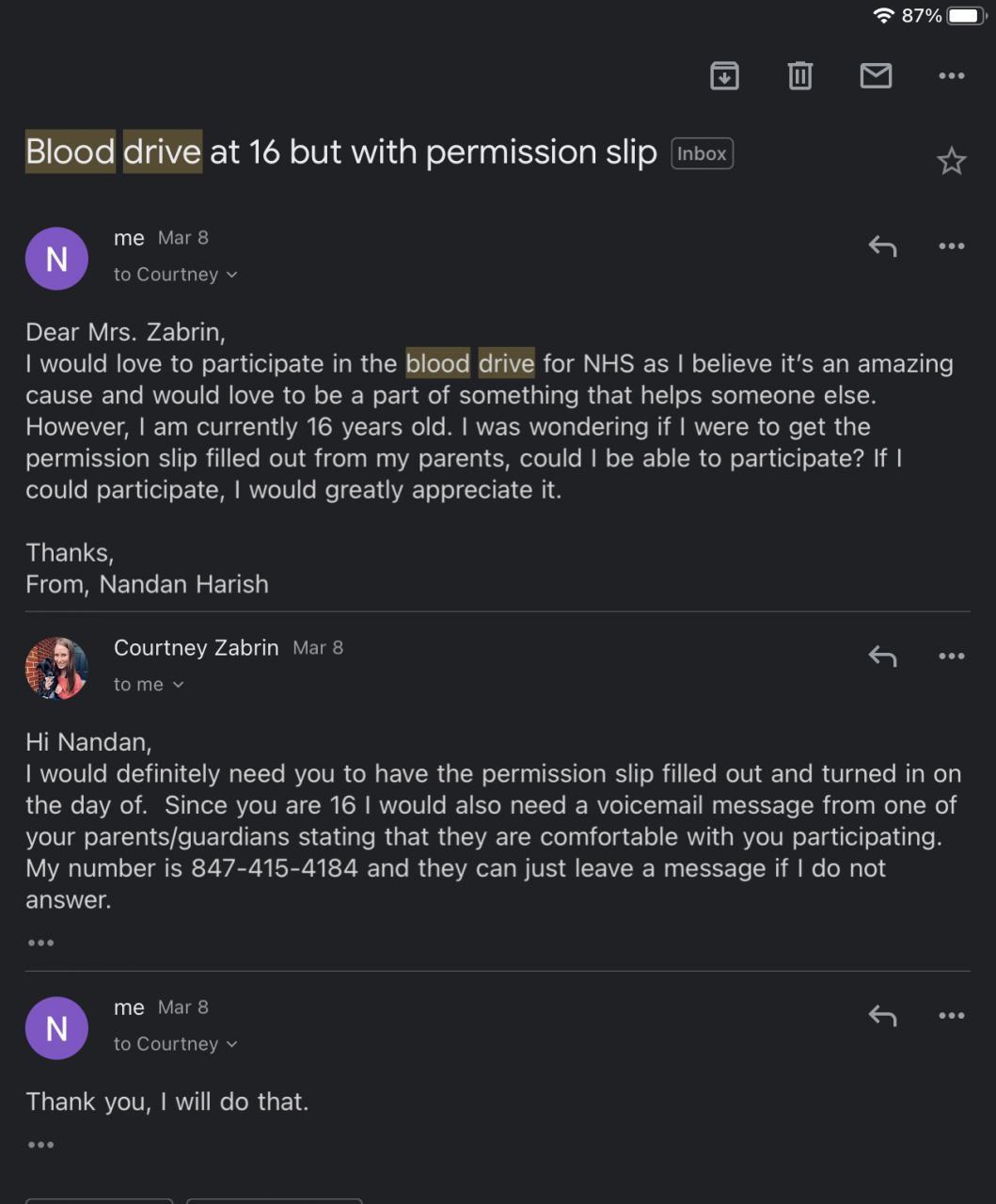Delete the conversation with trash icon
The image size is (996, 1204).
[x=799, y=75]
